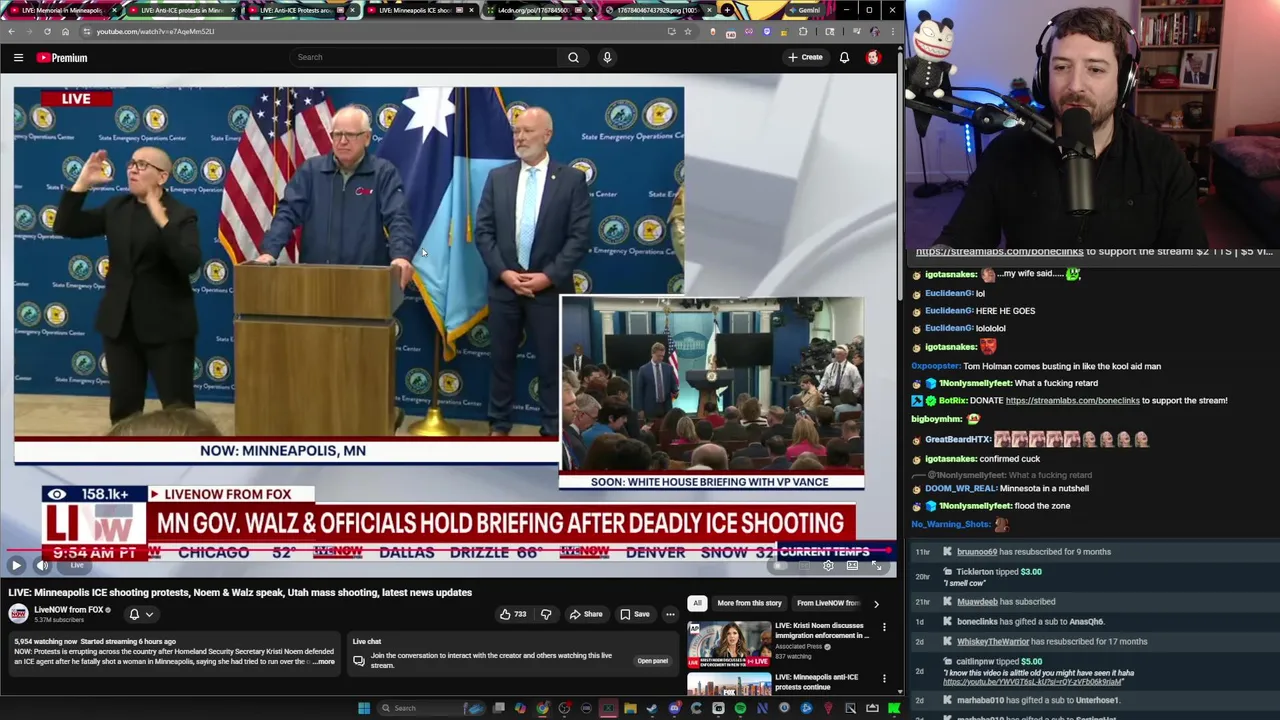Open Discord from the taskbar
This screenshot has height=720, width=1280.
coord(674,708)
